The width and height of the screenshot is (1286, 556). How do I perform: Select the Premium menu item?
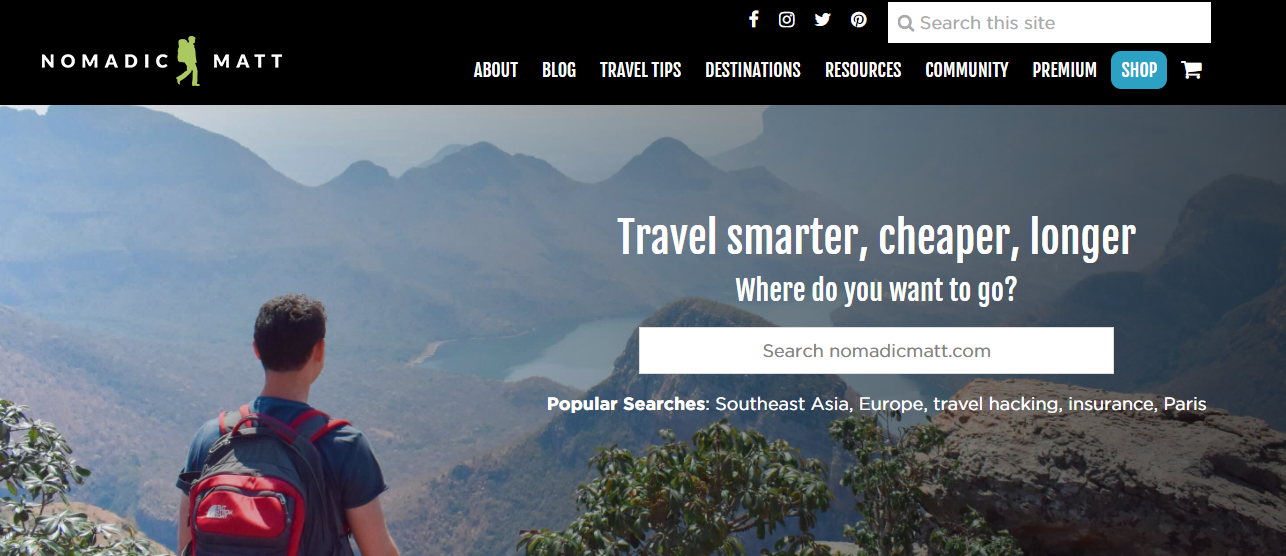tap(1065, 70)
